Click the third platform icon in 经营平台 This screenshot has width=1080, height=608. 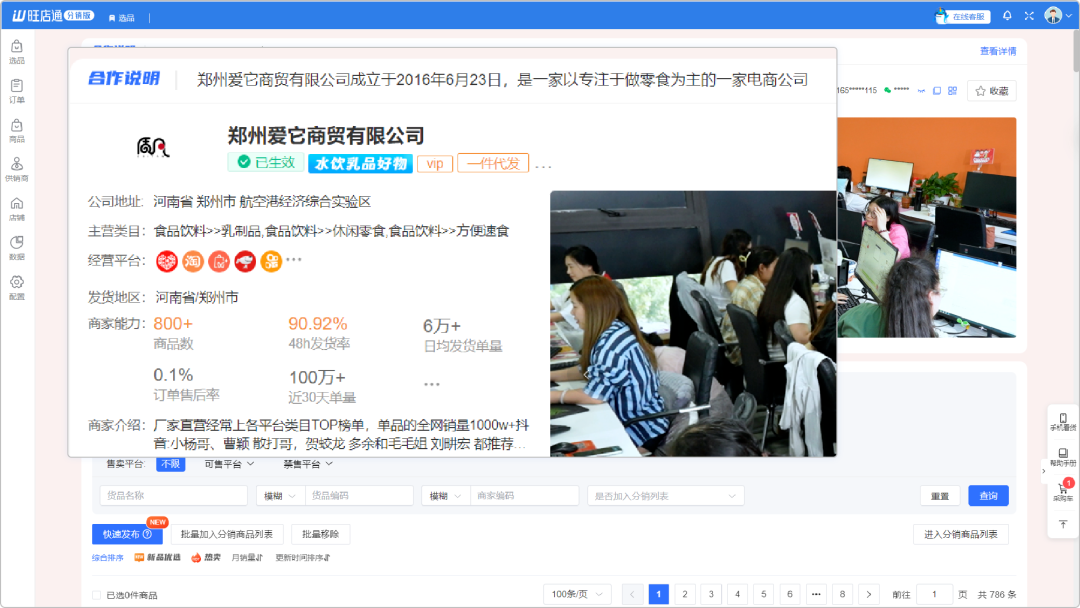pyautogui.click(x=219, y=261)
